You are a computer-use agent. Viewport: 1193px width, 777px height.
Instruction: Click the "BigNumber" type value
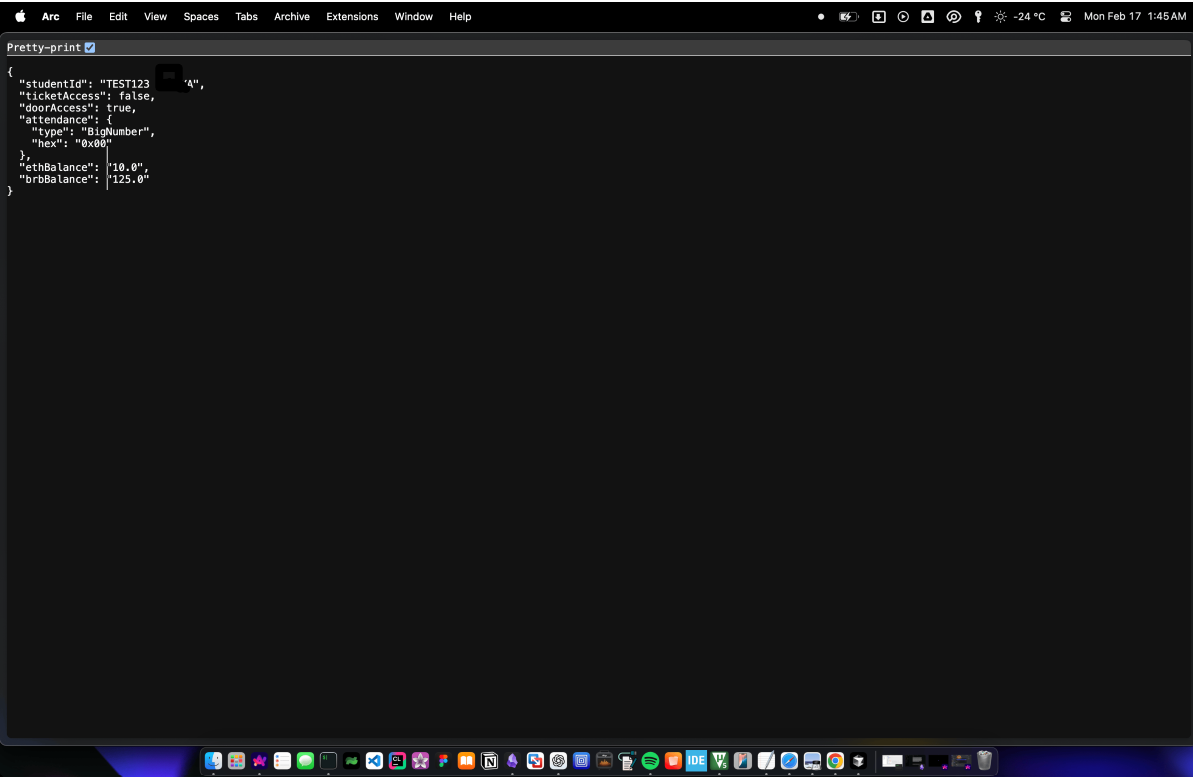pyautogui.click(x=115, y=132)
